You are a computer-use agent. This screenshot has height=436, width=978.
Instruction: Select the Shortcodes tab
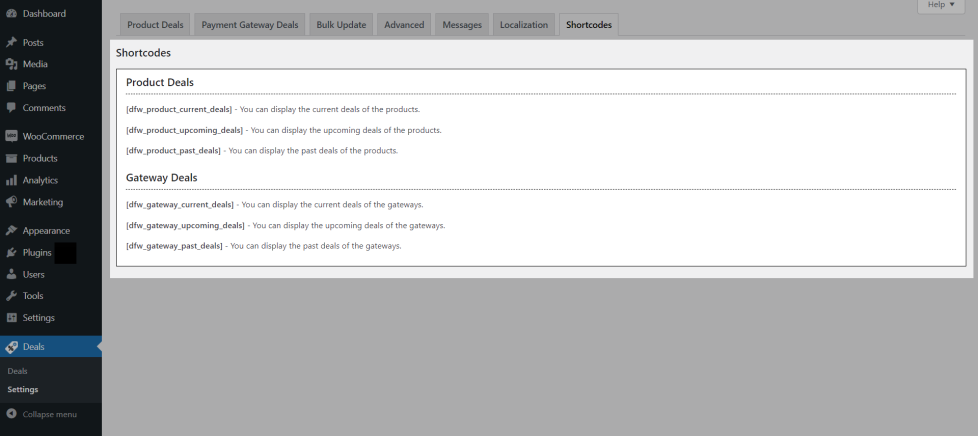(x=589, y=24)
